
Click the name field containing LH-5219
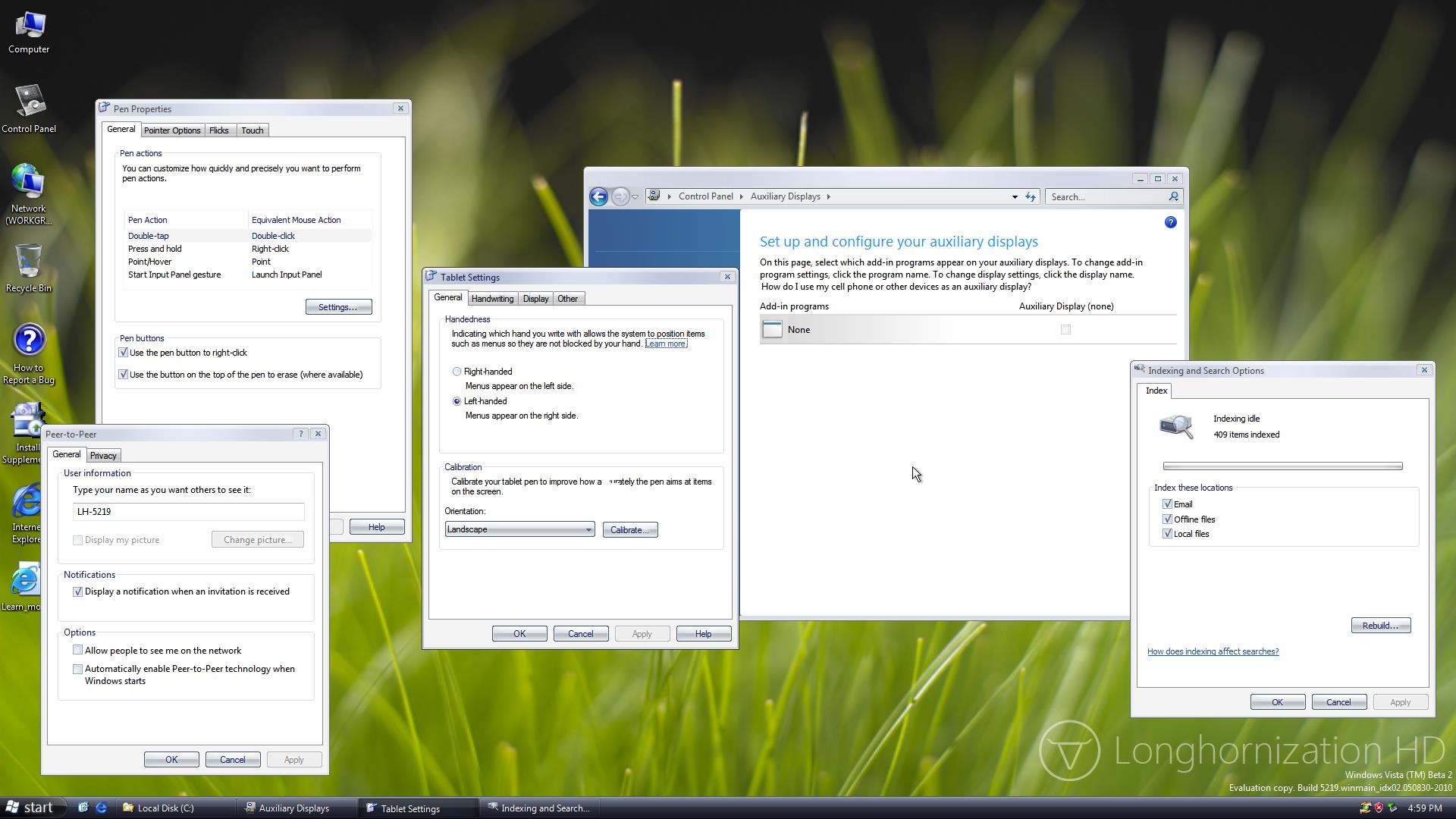188,512
